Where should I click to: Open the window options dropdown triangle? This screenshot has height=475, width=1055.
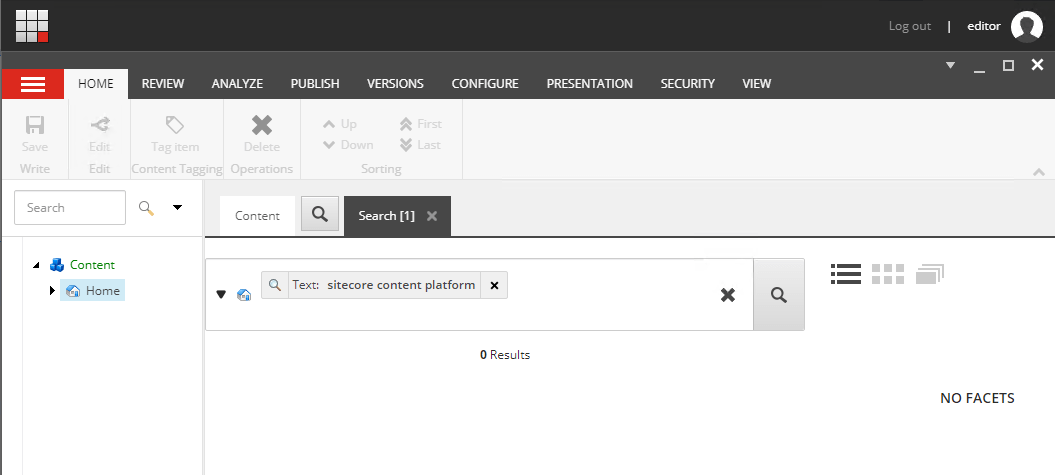[x=951, y=65]
